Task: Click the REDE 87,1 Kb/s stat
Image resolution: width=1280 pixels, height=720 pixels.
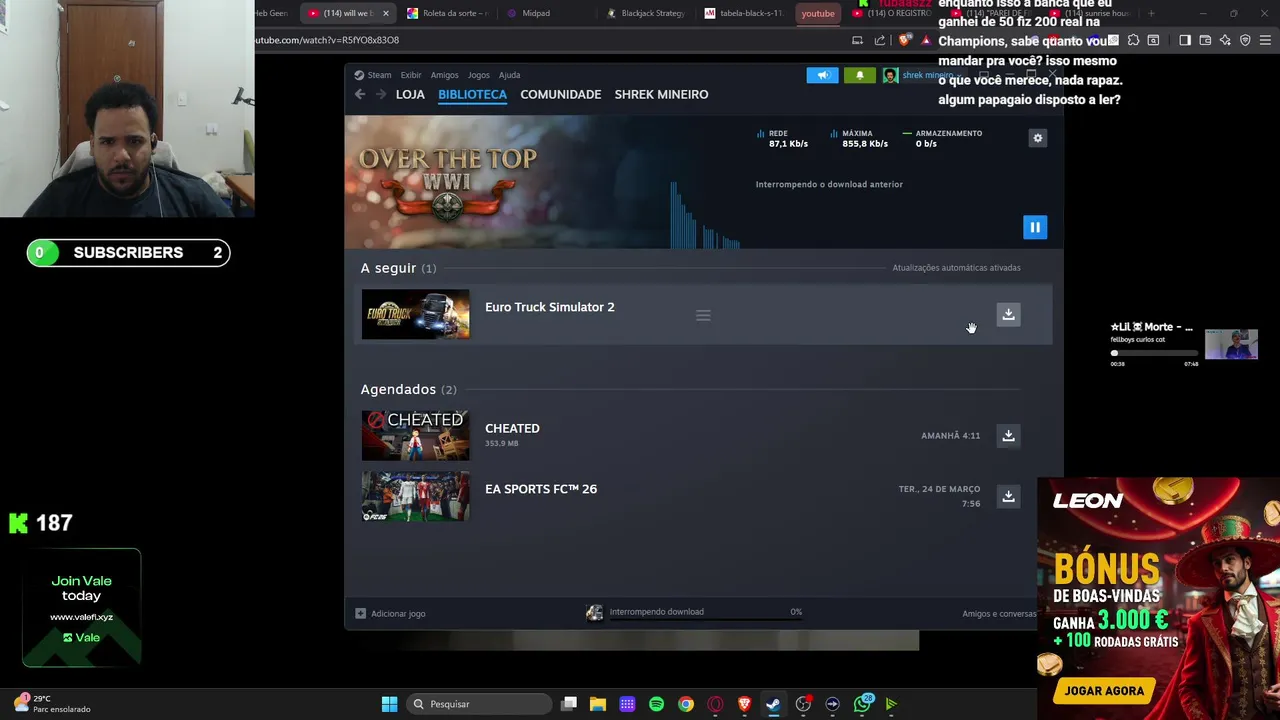Action: 782,138
